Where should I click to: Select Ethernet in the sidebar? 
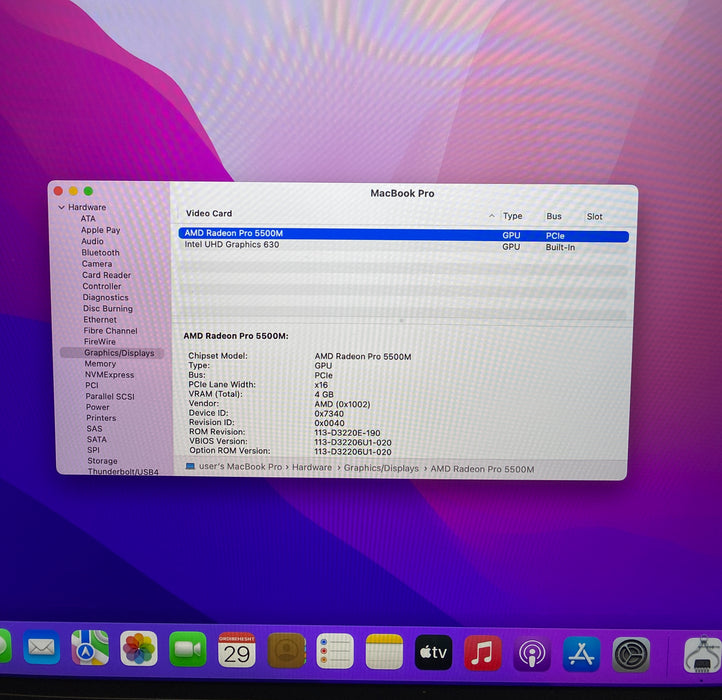click(x=100, y=320)
